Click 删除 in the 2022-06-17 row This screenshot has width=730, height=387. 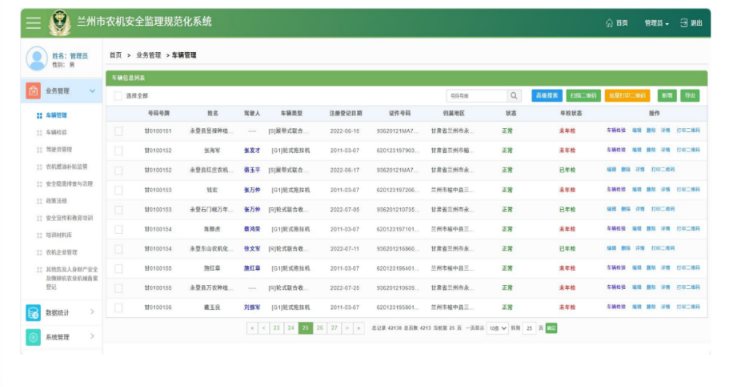click(626, 170)
